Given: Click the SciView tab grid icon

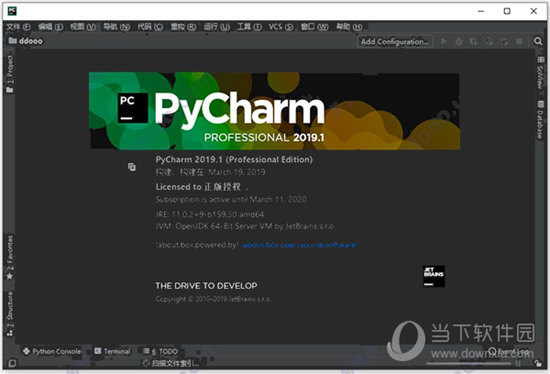Looking at the screenshot, I should 541,60.
